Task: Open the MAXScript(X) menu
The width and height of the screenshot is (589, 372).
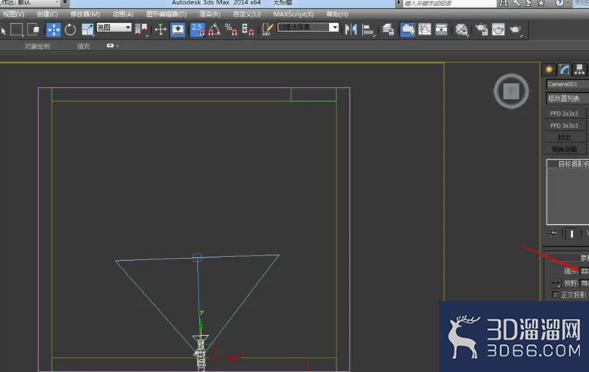Action: tap(293, 14)
